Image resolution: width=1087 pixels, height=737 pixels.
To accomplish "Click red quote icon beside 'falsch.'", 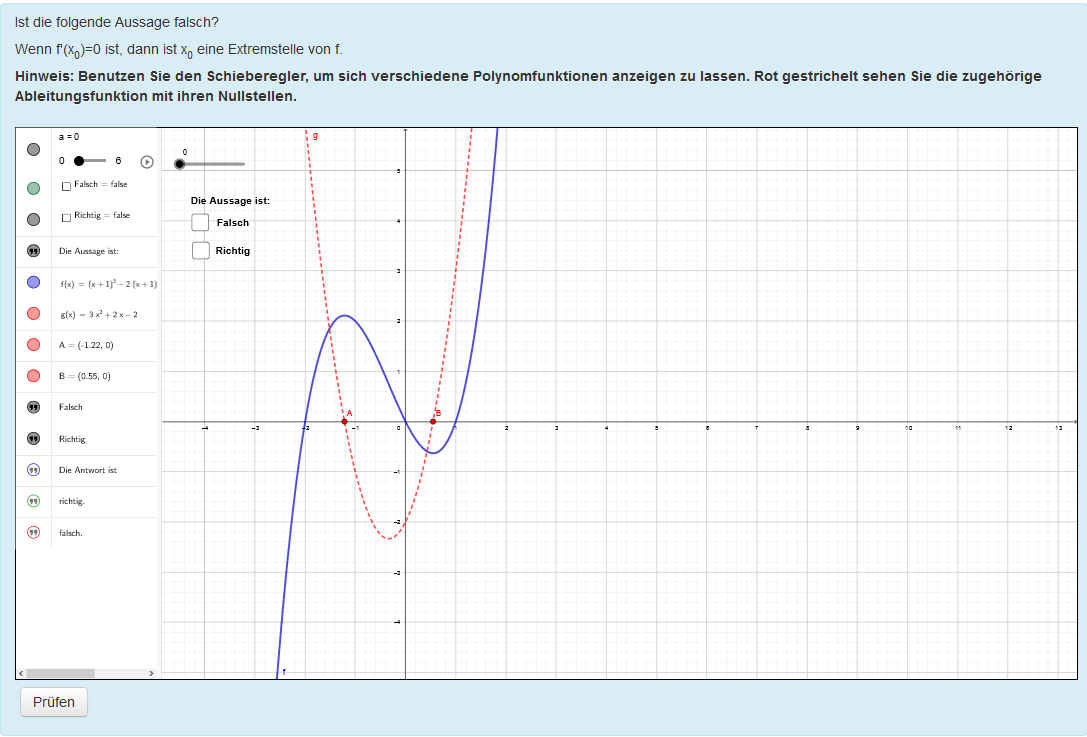I will click(x=34, y=533).
